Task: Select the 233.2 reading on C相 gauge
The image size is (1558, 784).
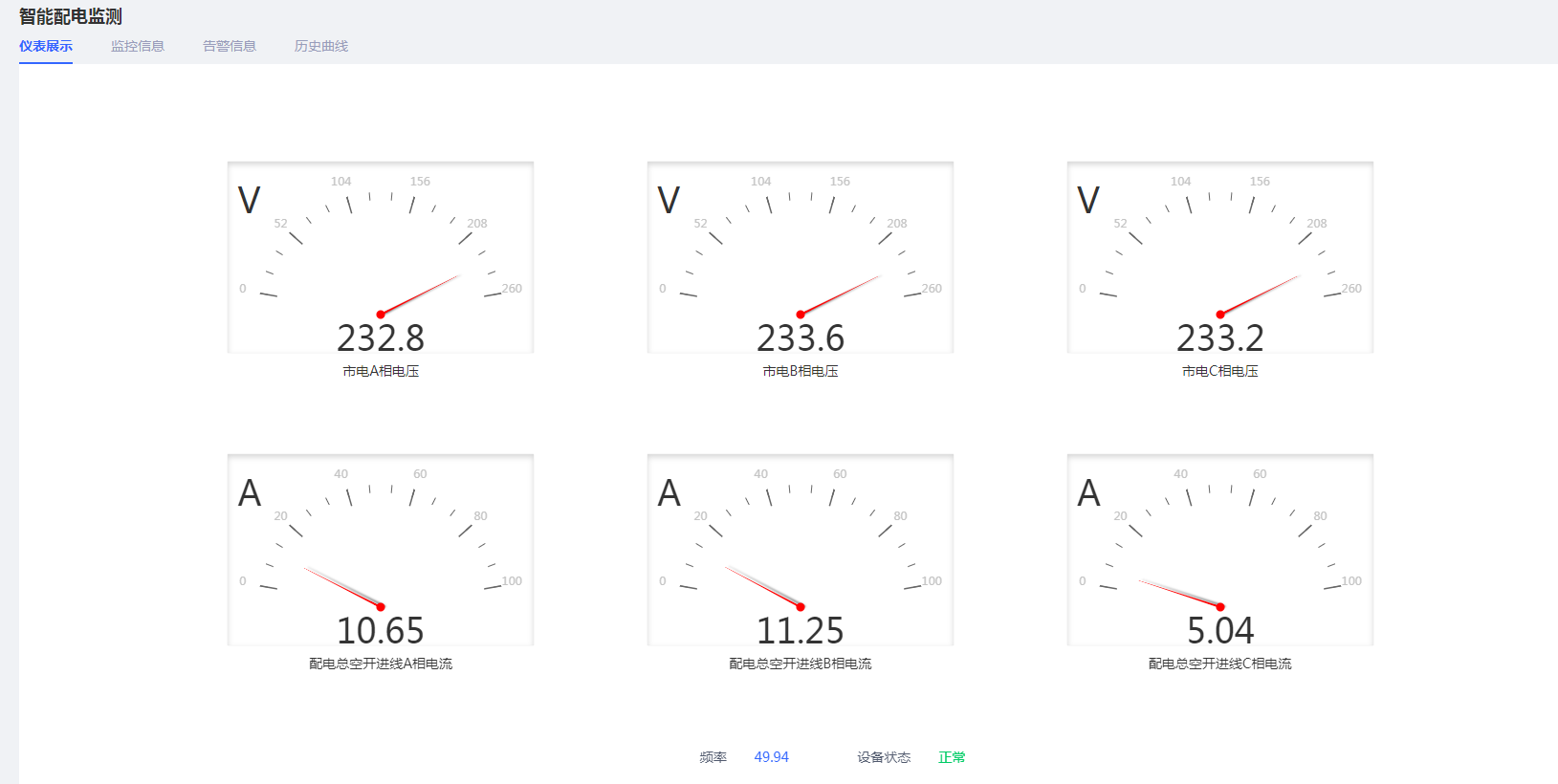Action: 1220,338
